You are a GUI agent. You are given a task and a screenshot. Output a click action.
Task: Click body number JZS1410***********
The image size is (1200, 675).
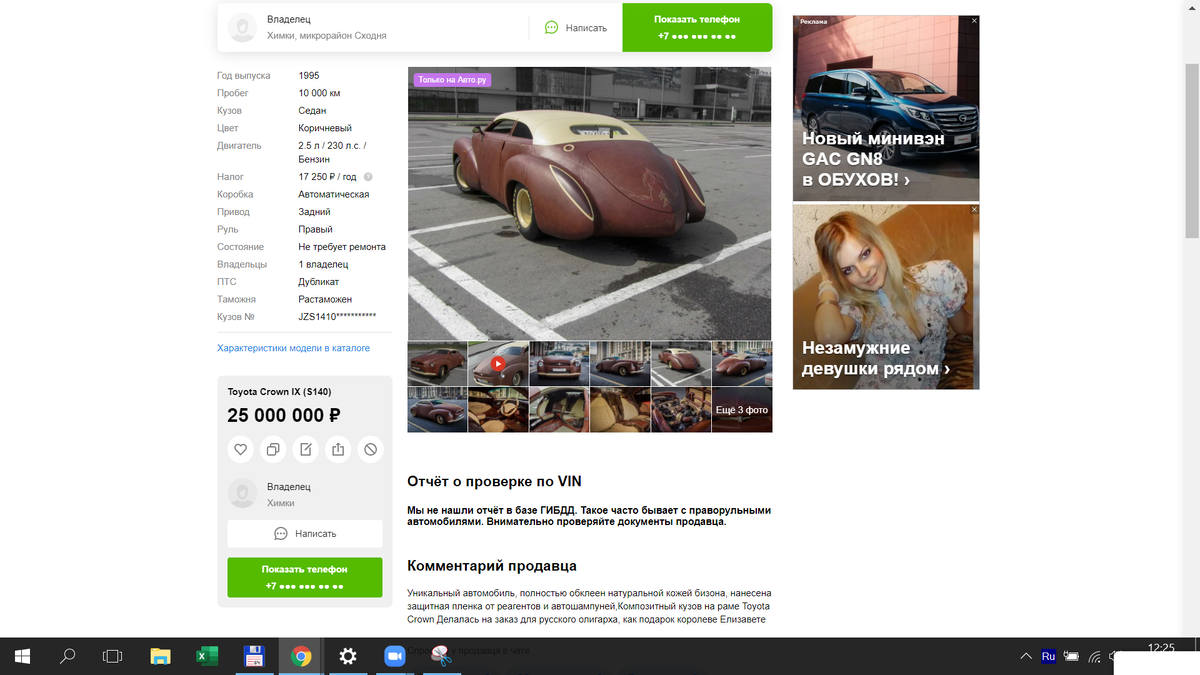337,317
